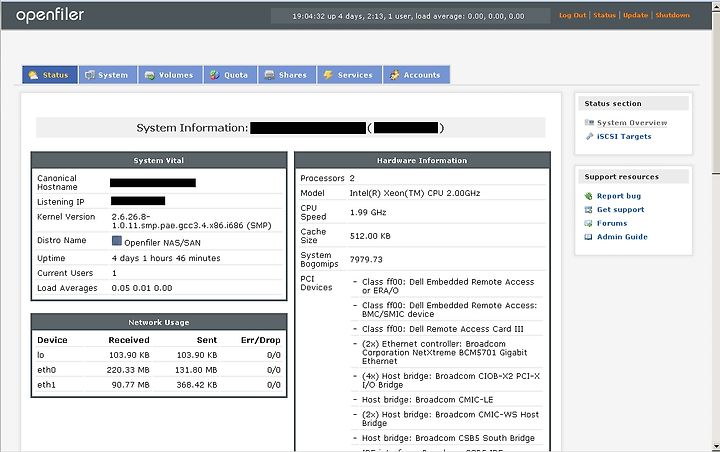Viewport: 720px width, 452px height.
Task: Click the 'Err/Drop' column header
Action: coord(260,340)
